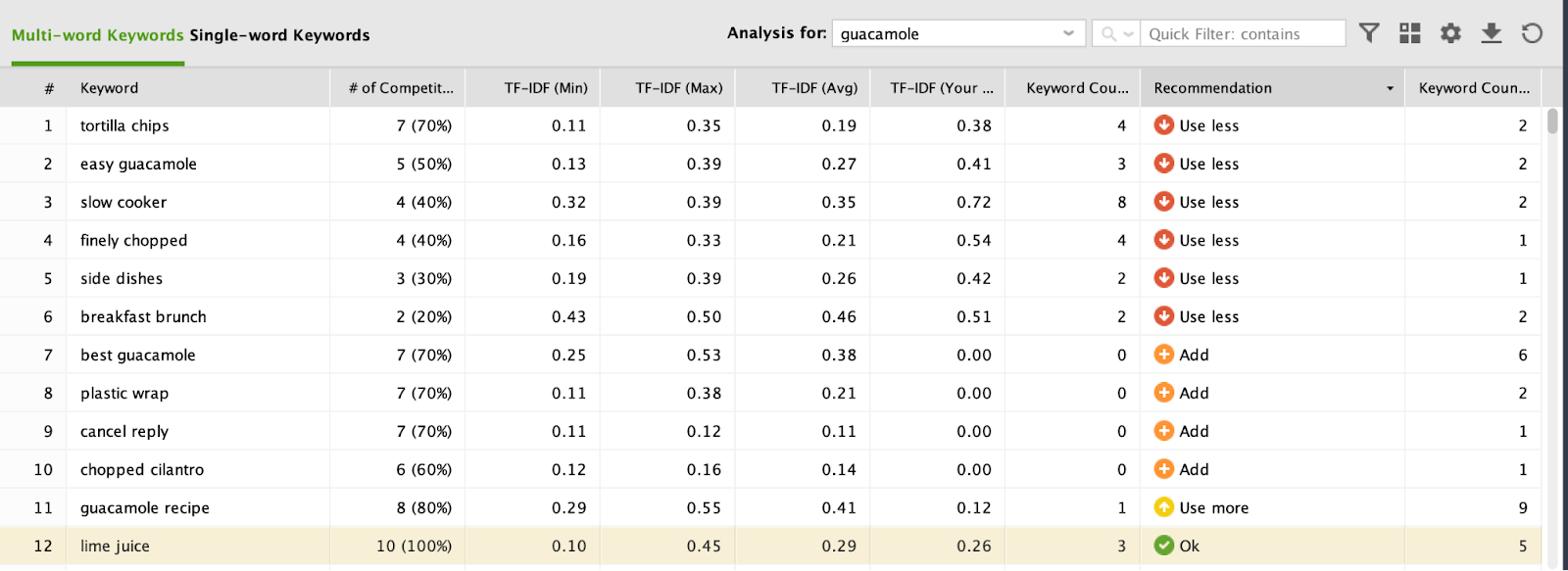Open Recommendation column sort arrow

[1390, 88]
